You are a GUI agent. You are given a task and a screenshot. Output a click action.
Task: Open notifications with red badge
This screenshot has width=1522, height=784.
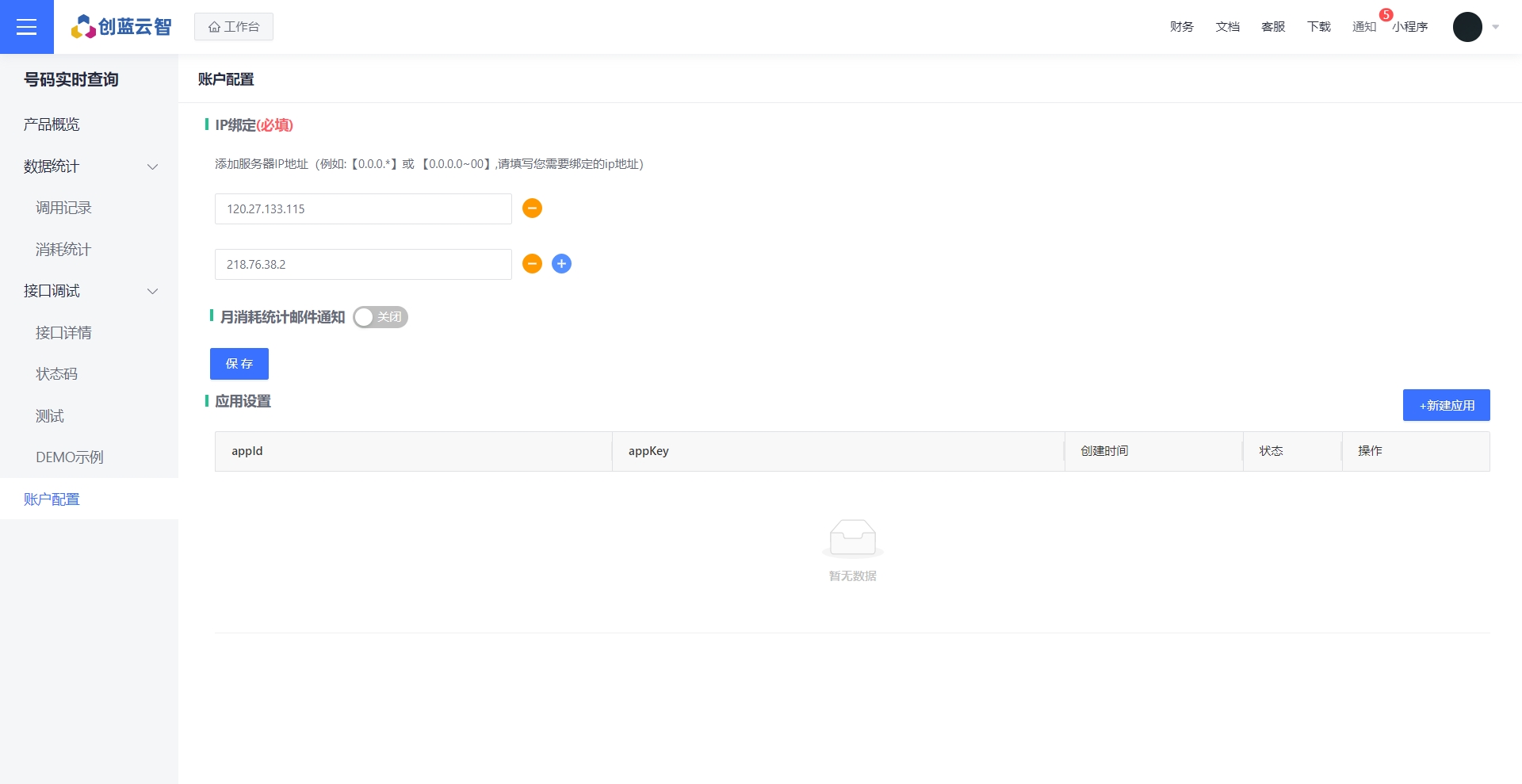coord(1364,27)
